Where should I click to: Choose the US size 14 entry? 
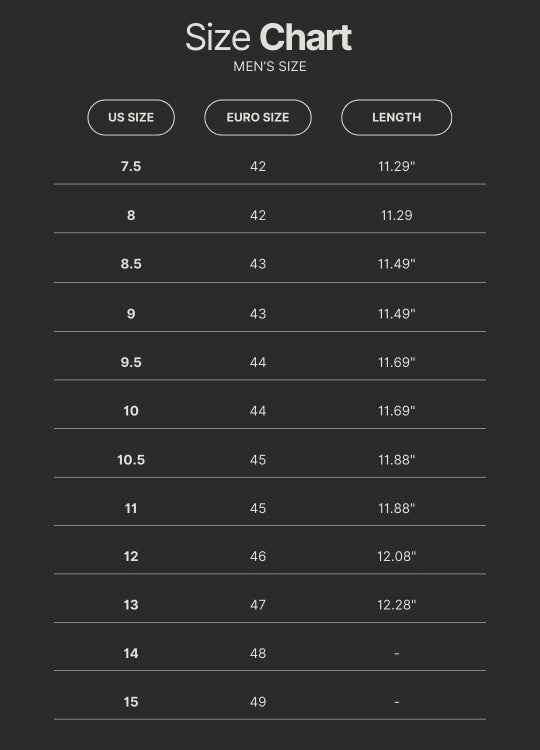tap(131, 653)
